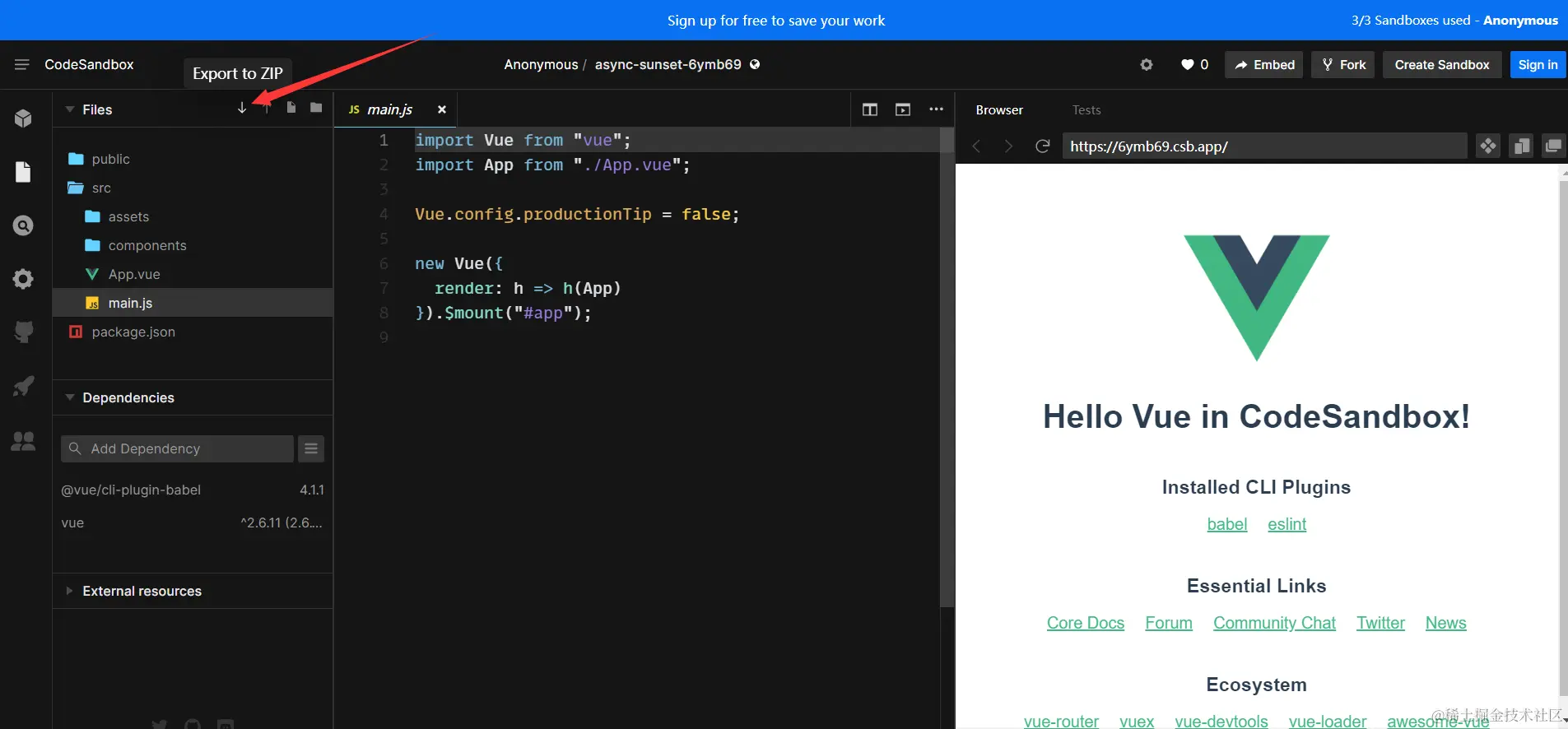Like the sandbox with the heart icon
1568x729 pixels.
tap(1188, 64)
